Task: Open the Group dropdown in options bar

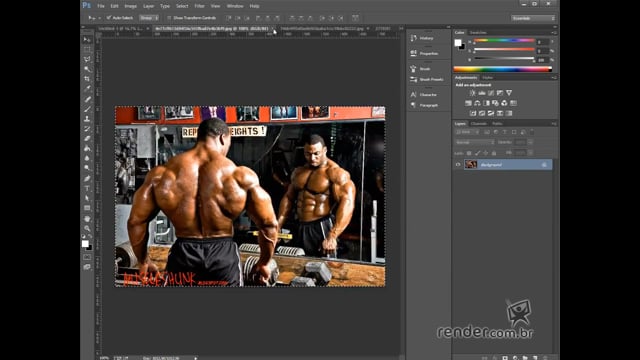Action: coord(149,18)
